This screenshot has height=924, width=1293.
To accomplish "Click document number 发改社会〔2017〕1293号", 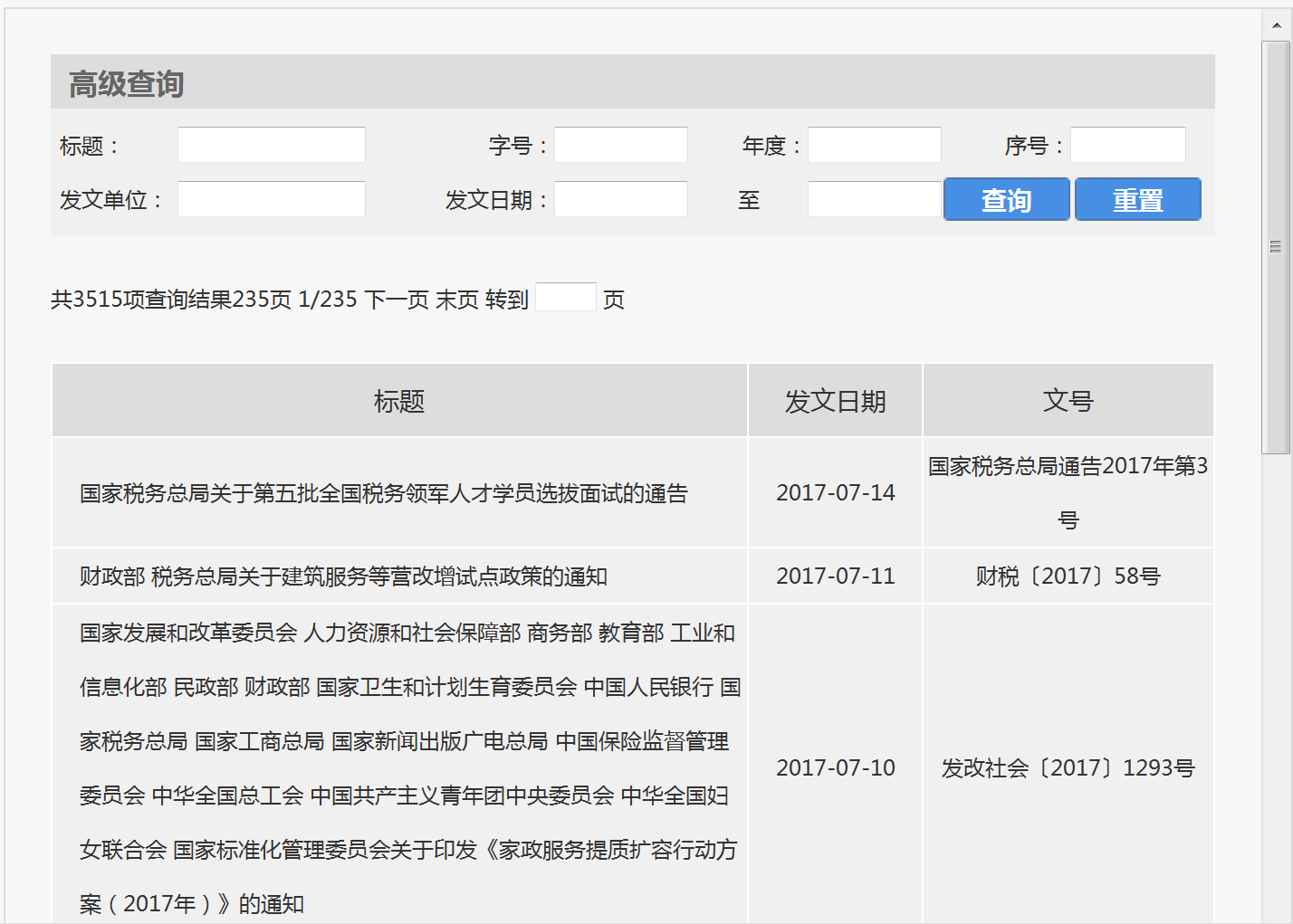I will (1068, 768).
